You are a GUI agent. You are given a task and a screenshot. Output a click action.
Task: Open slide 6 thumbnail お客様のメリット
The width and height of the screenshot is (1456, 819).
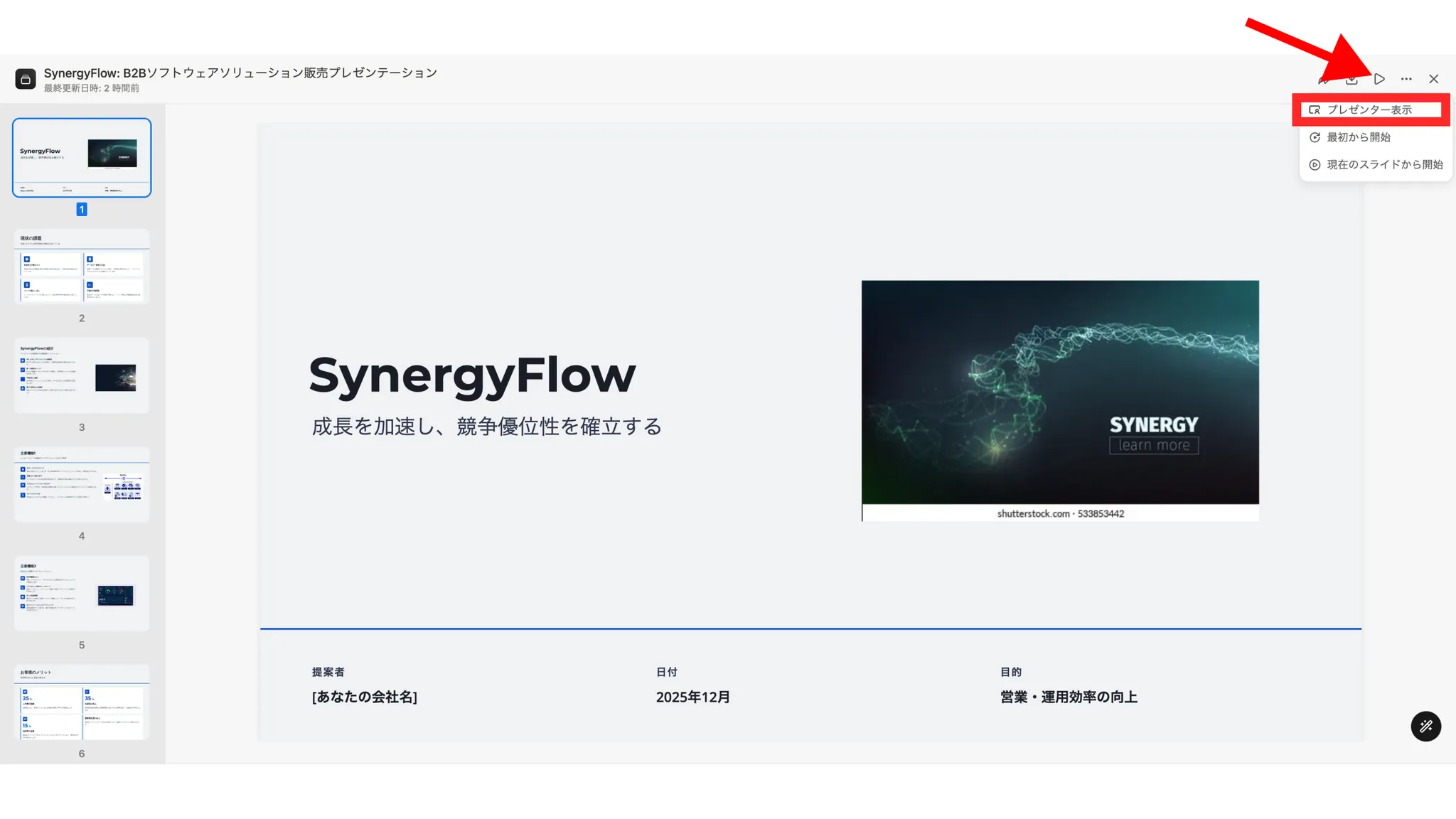pos(82,702)
